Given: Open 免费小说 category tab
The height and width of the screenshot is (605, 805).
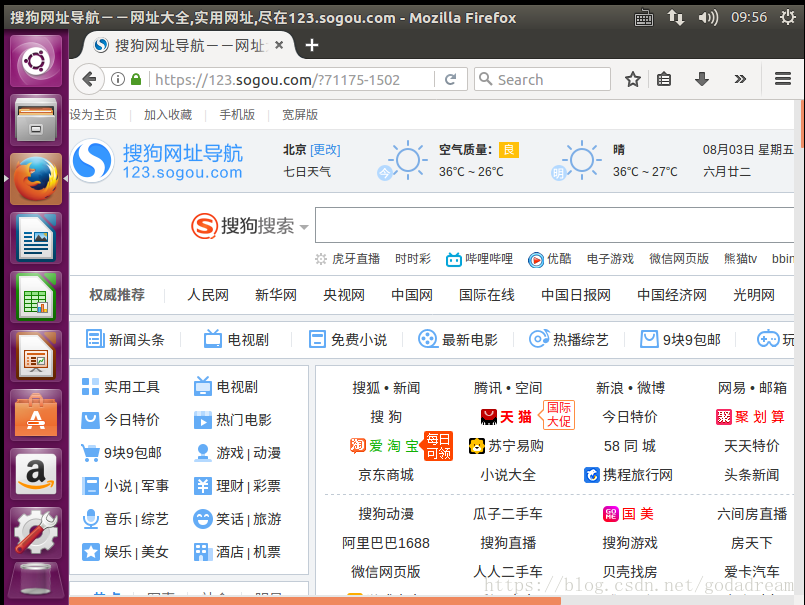Looking at the screenshot, I should [x=348, y=339].
